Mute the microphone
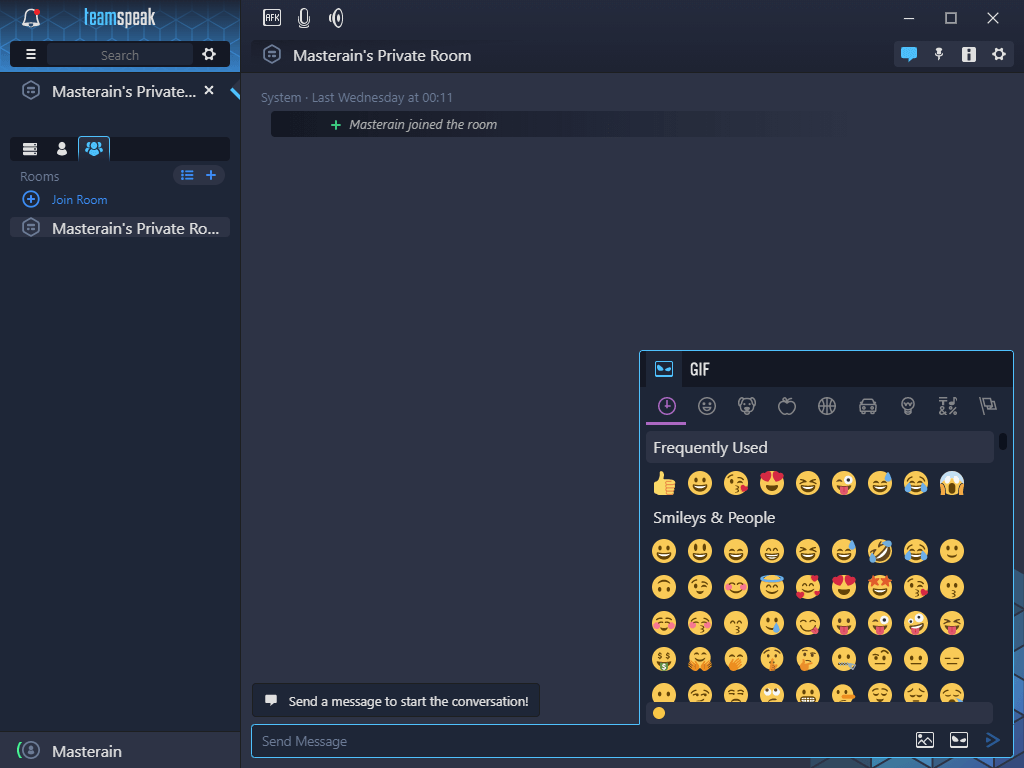Screen dimensions: 1024x768 pyautogui.click(x=304, y=18)
